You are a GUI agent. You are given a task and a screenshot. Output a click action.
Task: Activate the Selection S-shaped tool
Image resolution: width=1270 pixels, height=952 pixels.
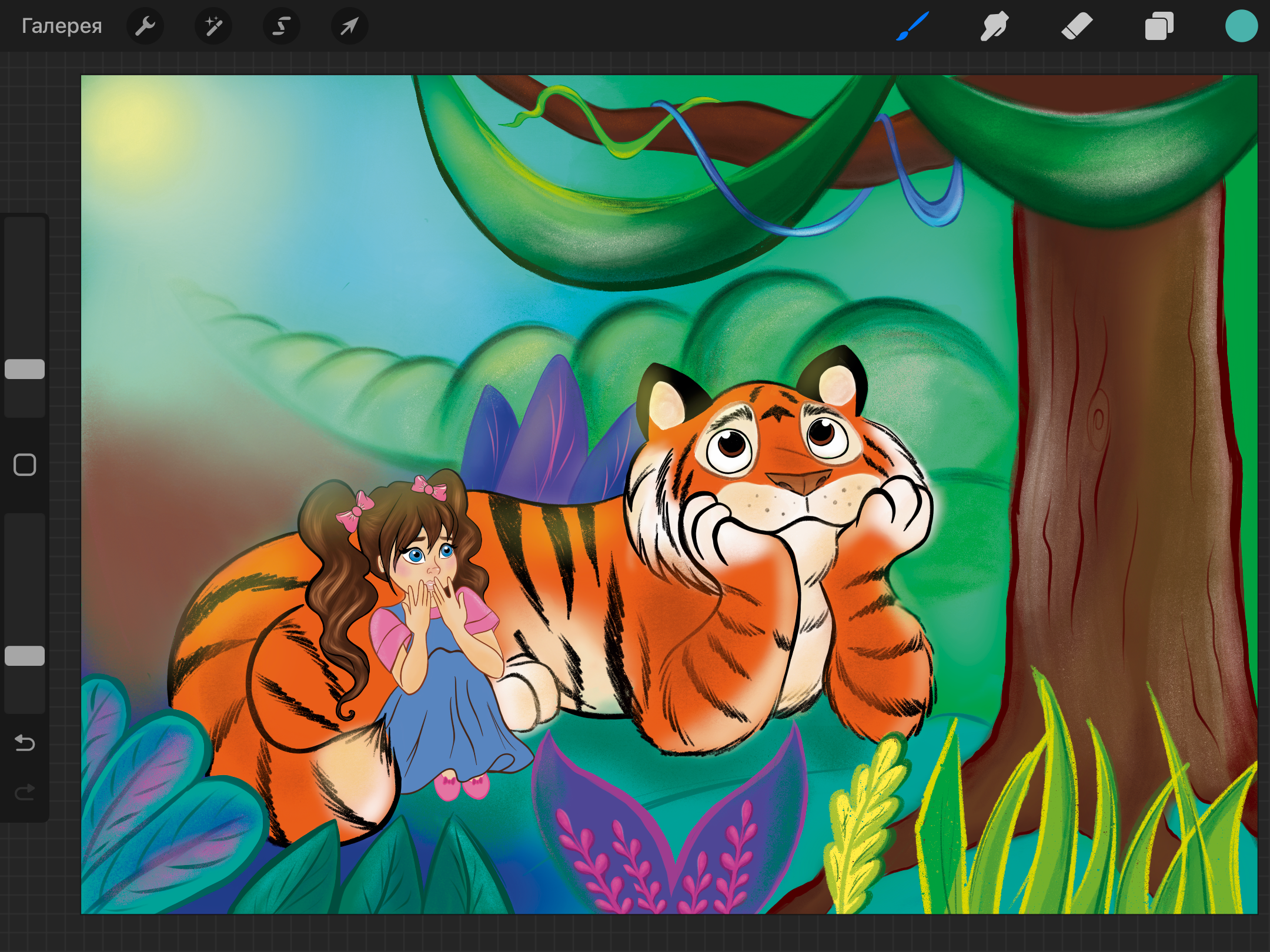[282, 26]
